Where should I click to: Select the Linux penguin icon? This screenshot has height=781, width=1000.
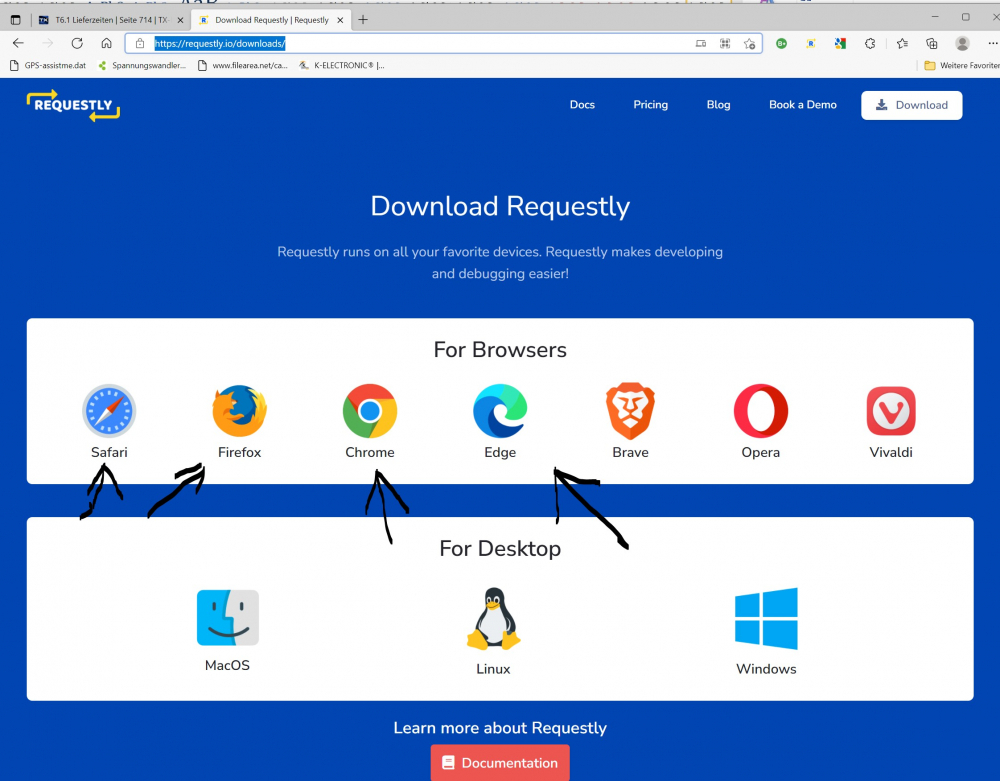coord(494,618)
